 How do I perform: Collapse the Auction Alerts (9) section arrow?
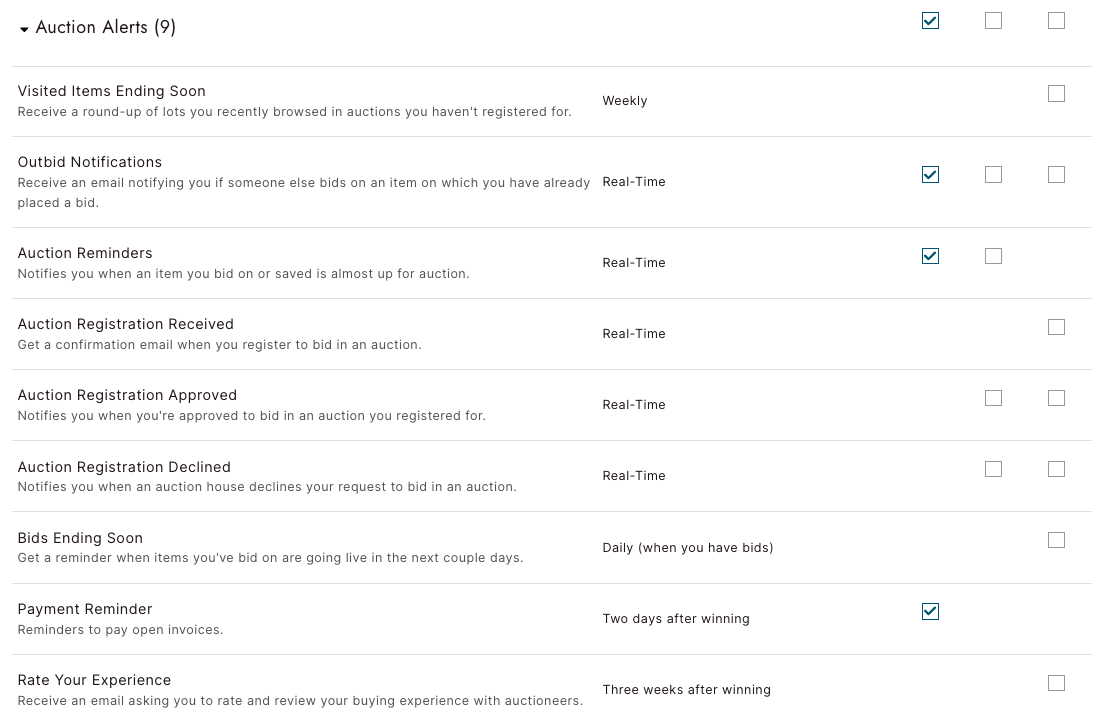[x=24, y=29]
